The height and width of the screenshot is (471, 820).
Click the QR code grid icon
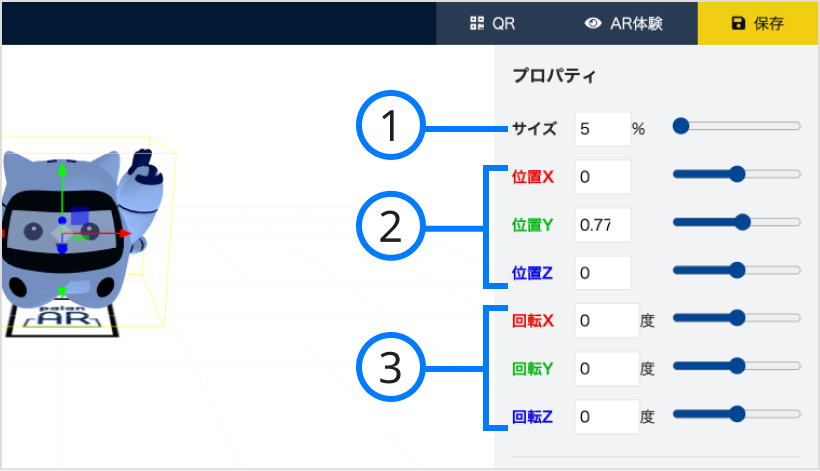476,23
